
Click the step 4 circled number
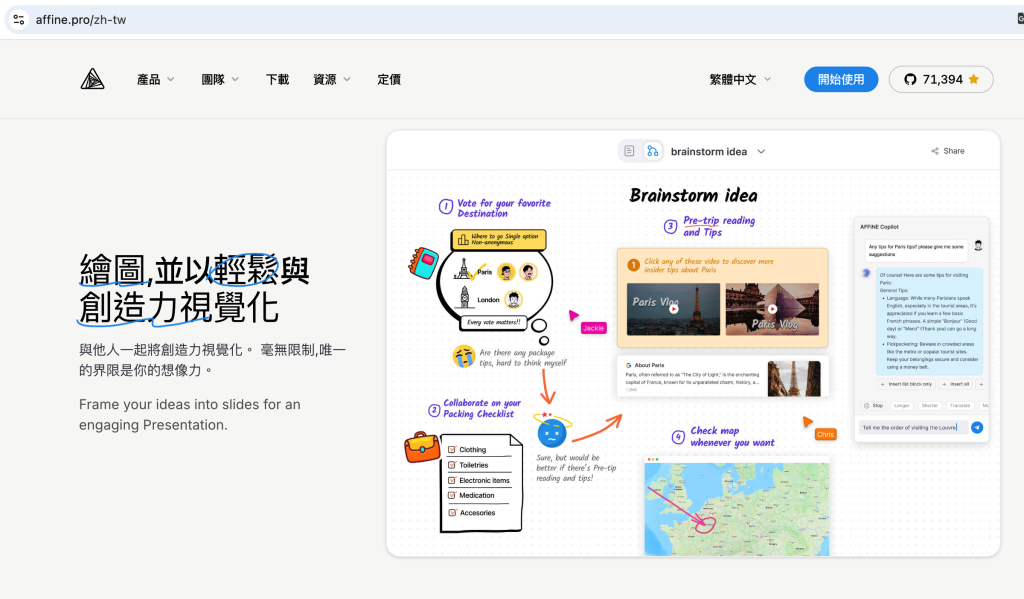pos(678,436)
